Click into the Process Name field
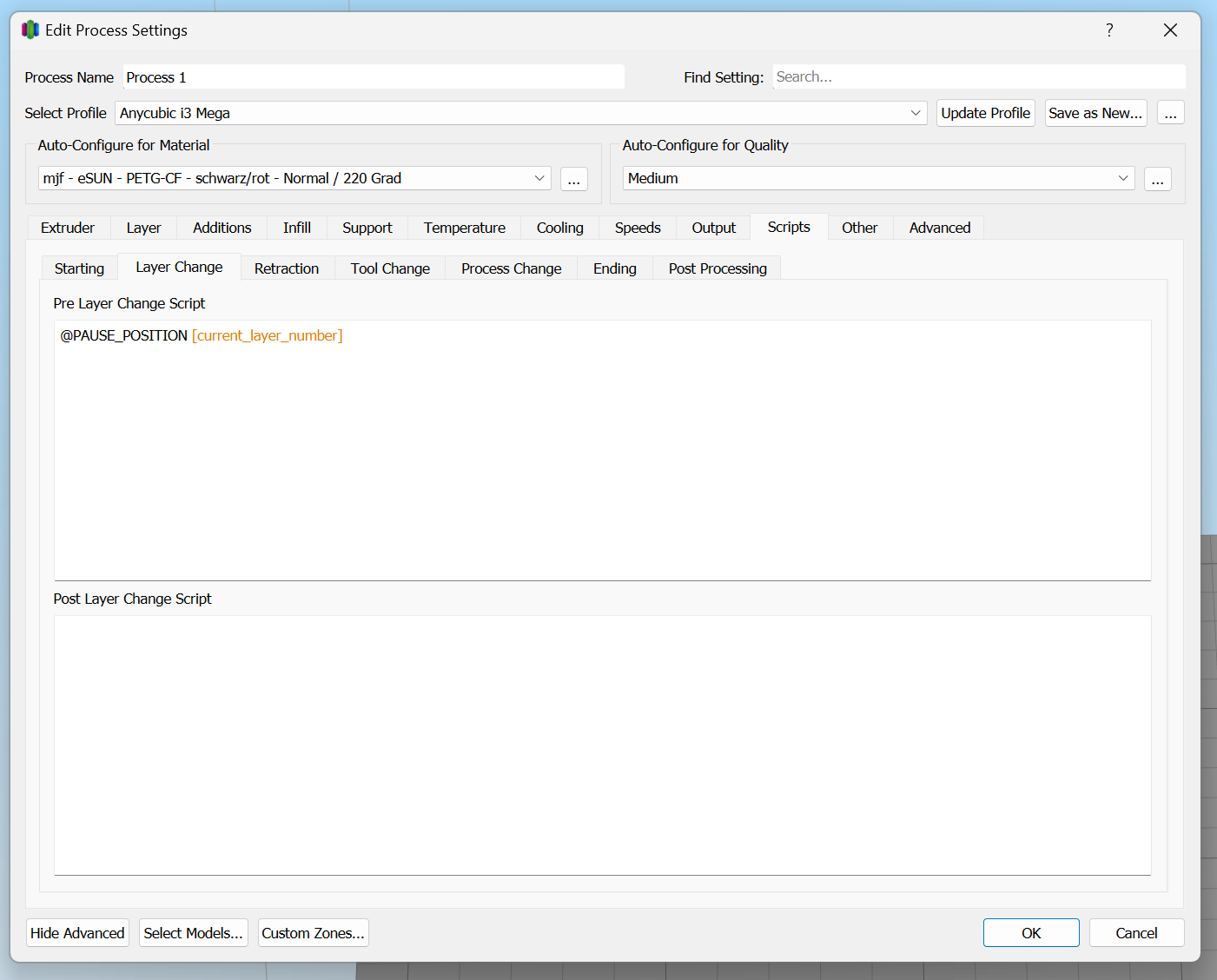The height and width of the screenshot is (980, 1217). [374, 77]
